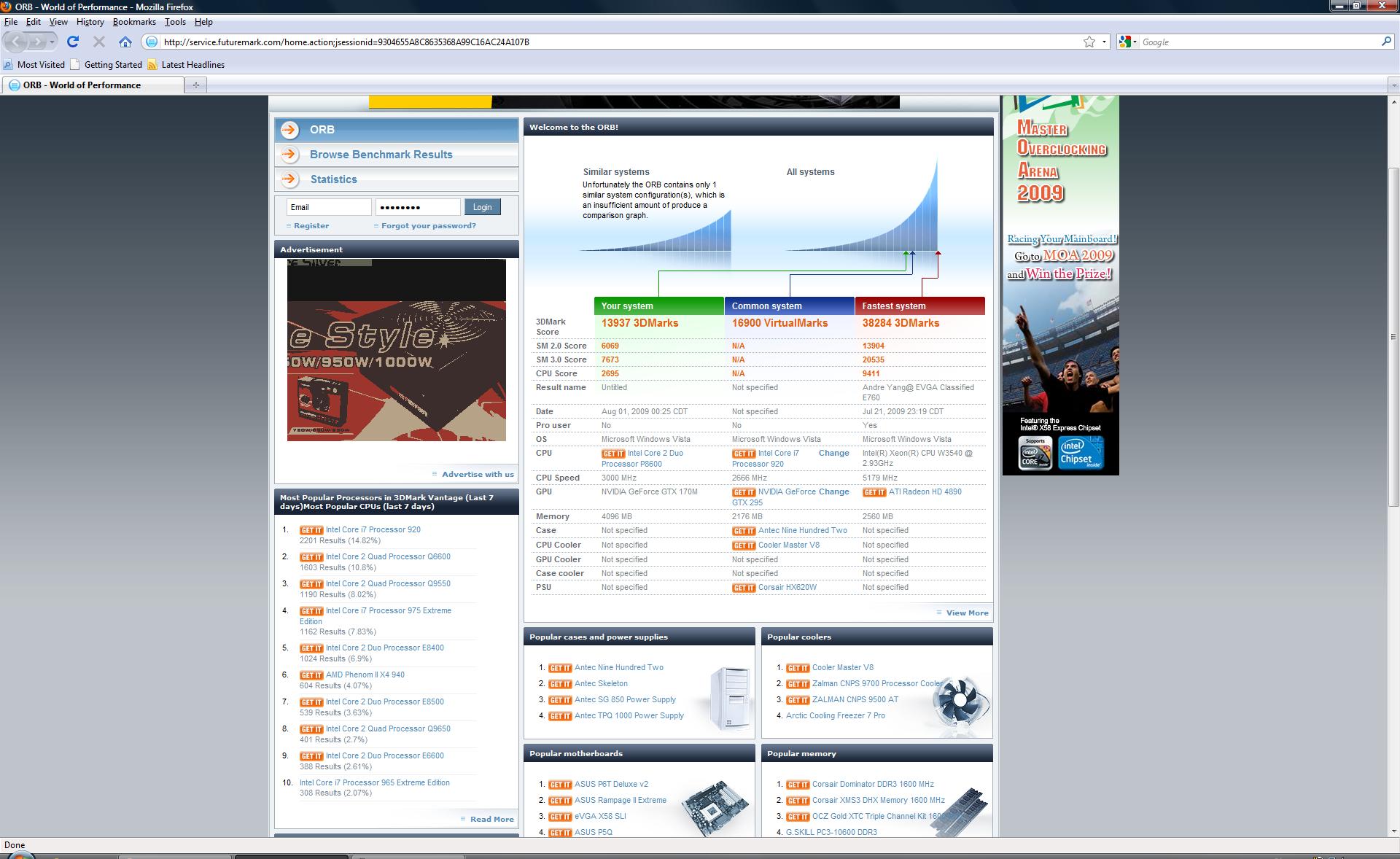The image size is (1400, 859).
Task: Click GET IT badge next to Corsair HX620W
Action: (744, 588)
